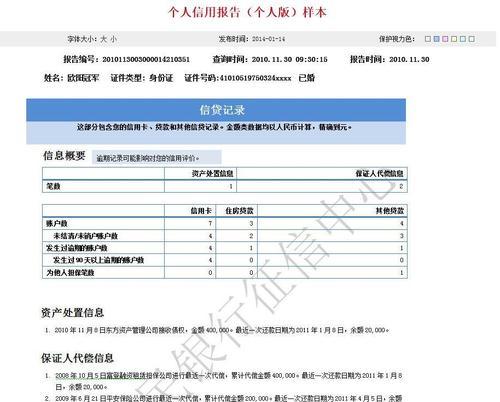Choose the blue eye-protection color swatch
The height and width of the screenshot is (402, 500).
tap(437, 39)
